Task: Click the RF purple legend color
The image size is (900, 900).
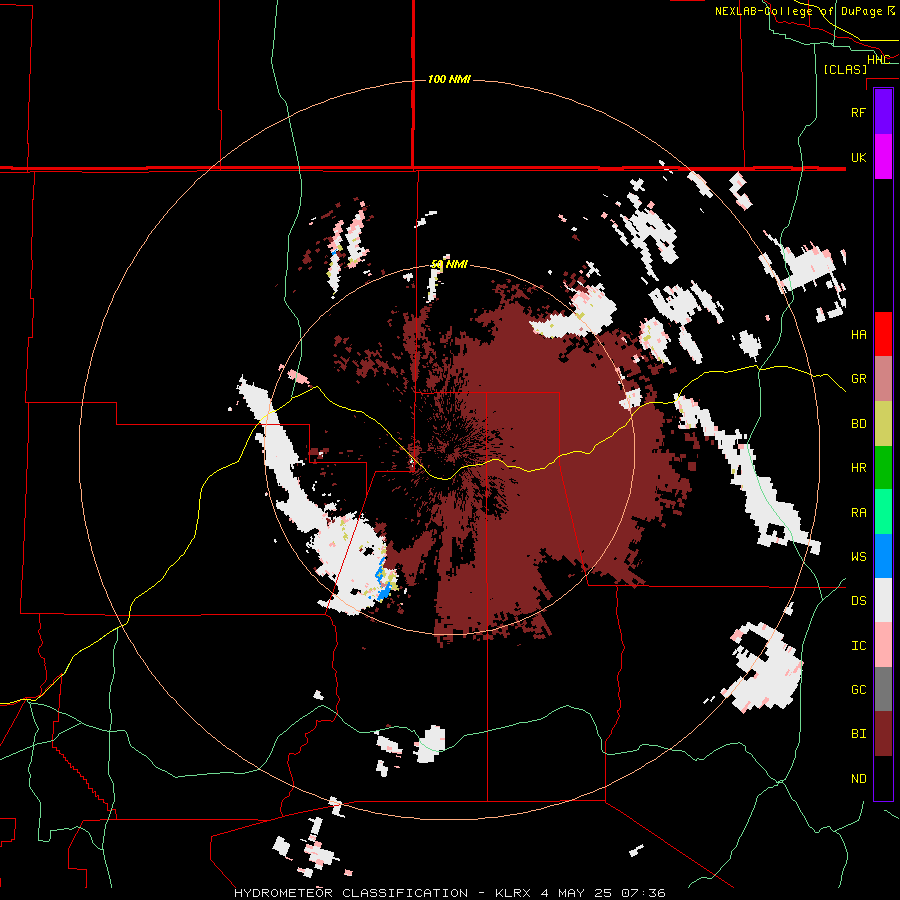Action: (883, 112)
